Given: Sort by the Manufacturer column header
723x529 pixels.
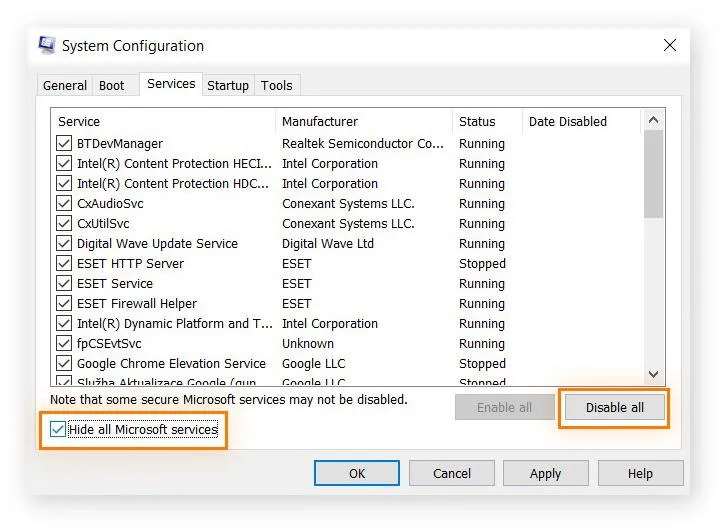Looking at the screenshot, I should click(x=364, y=122).
